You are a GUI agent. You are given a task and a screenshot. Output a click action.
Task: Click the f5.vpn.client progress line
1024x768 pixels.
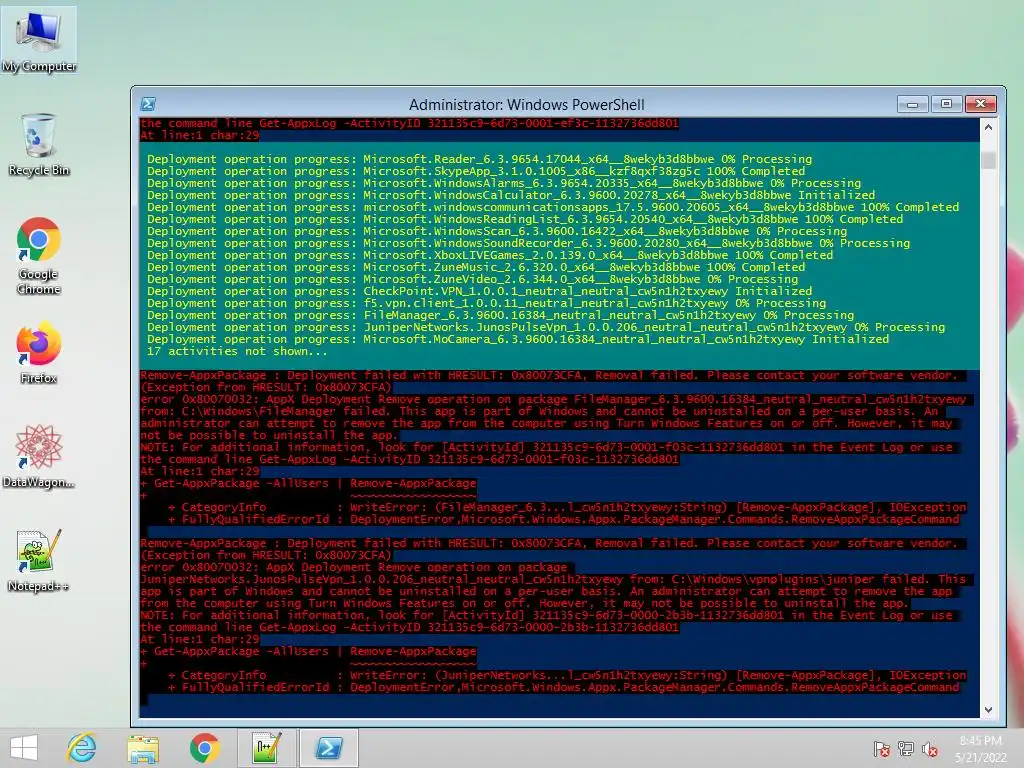coord(487,303)
